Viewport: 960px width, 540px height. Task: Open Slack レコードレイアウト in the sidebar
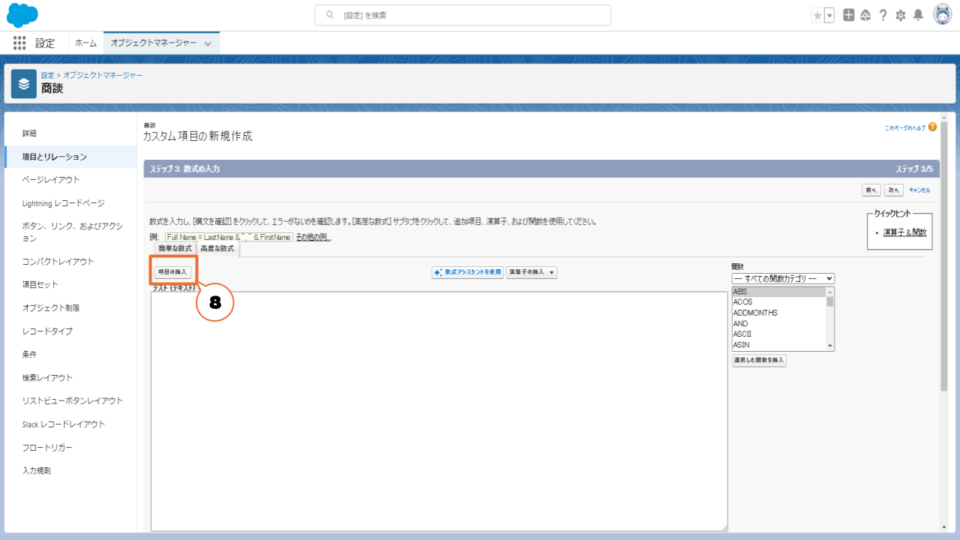click(63, 424)
